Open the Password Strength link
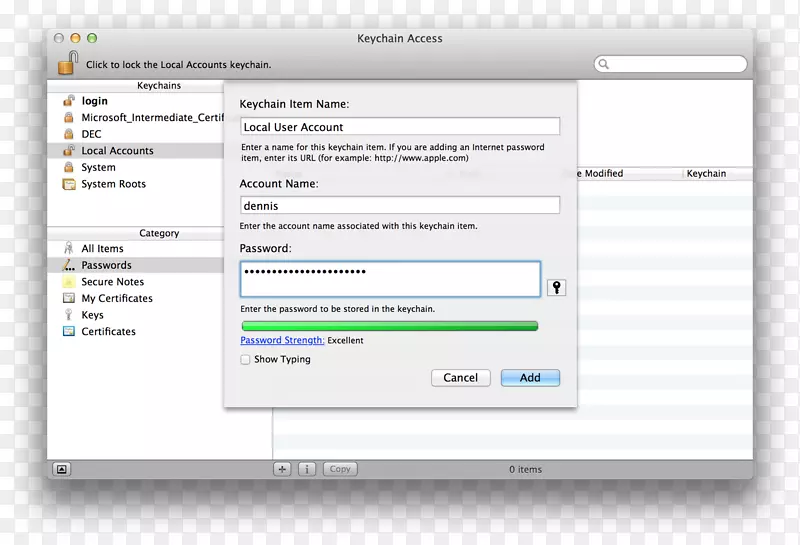The width and height of the screenshot is (800, 545). [281, 341]
